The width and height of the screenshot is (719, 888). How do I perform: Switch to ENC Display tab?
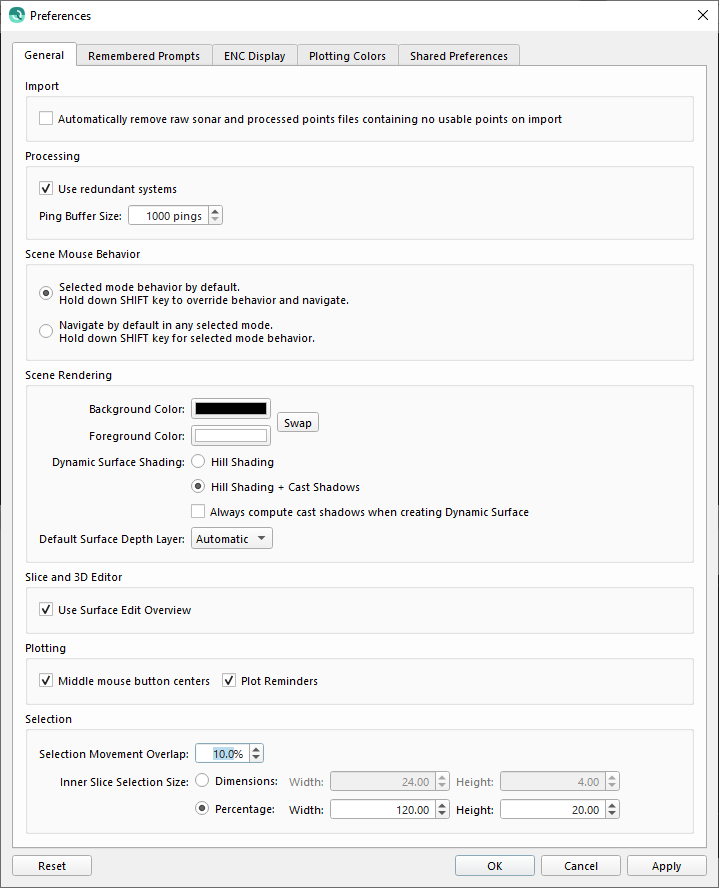pos(255,56)
